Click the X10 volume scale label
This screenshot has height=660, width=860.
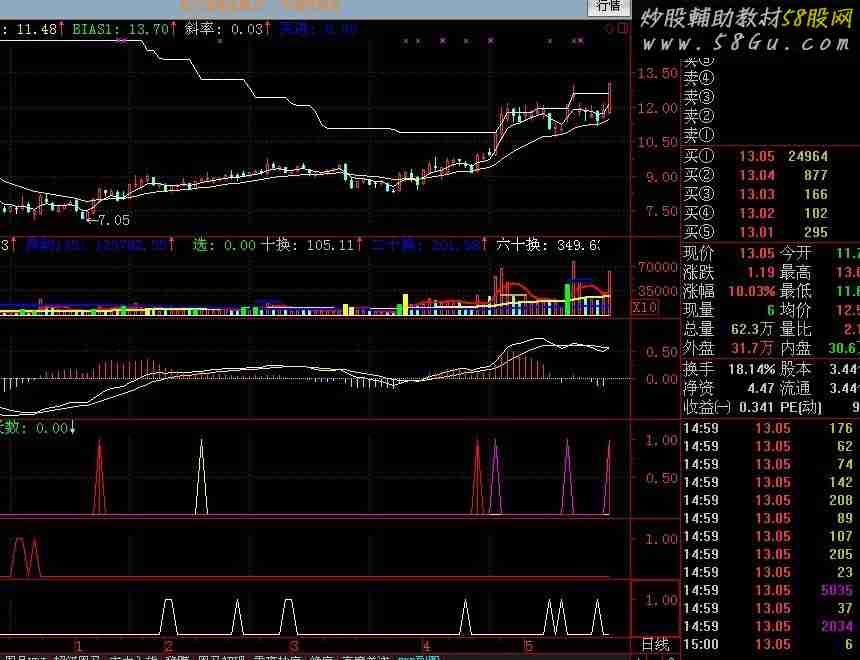[x=645, y=308]
